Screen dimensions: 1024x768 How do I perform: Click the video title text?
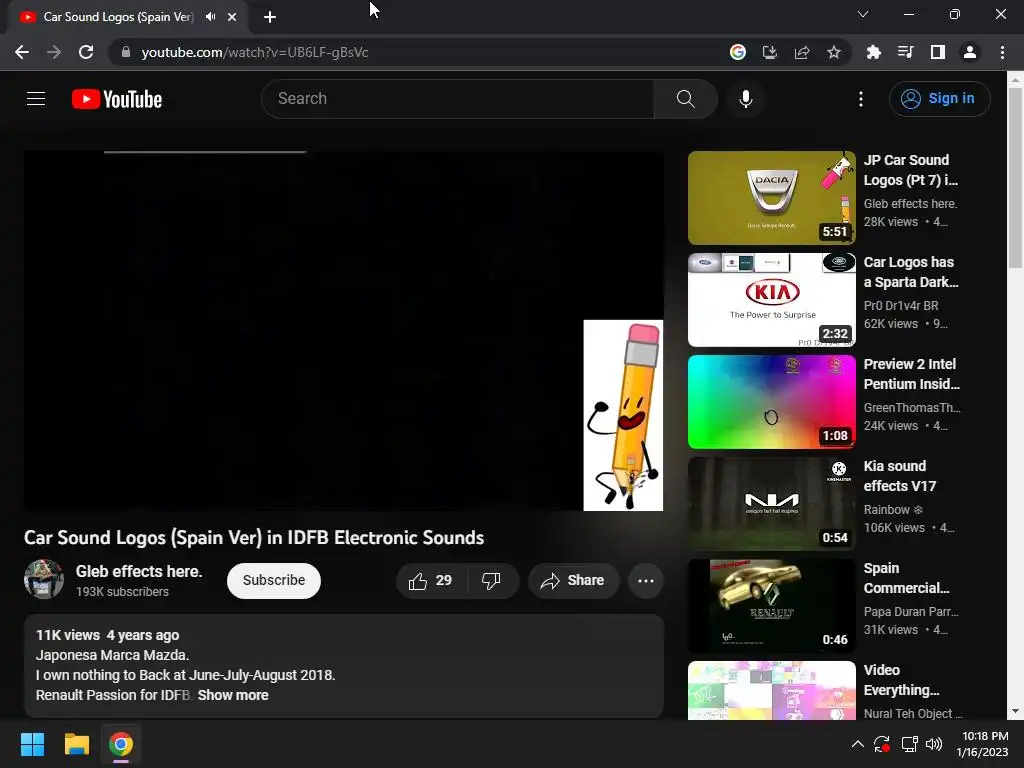coord(254,537)
